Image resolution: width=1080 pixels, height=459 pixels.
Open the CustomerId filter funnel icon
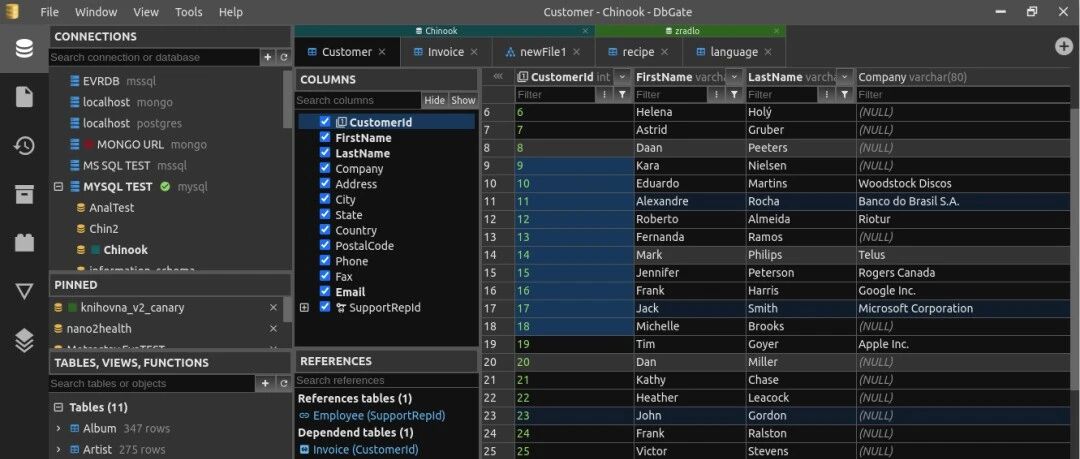pos(622,94)
